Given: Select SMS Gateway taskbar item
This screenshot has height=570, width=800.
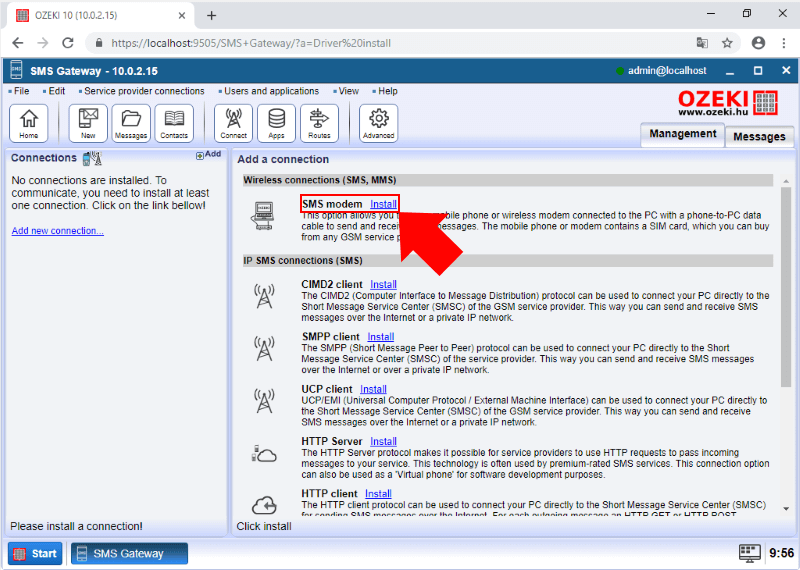Looking at the screenshot, I should point(129,554).
